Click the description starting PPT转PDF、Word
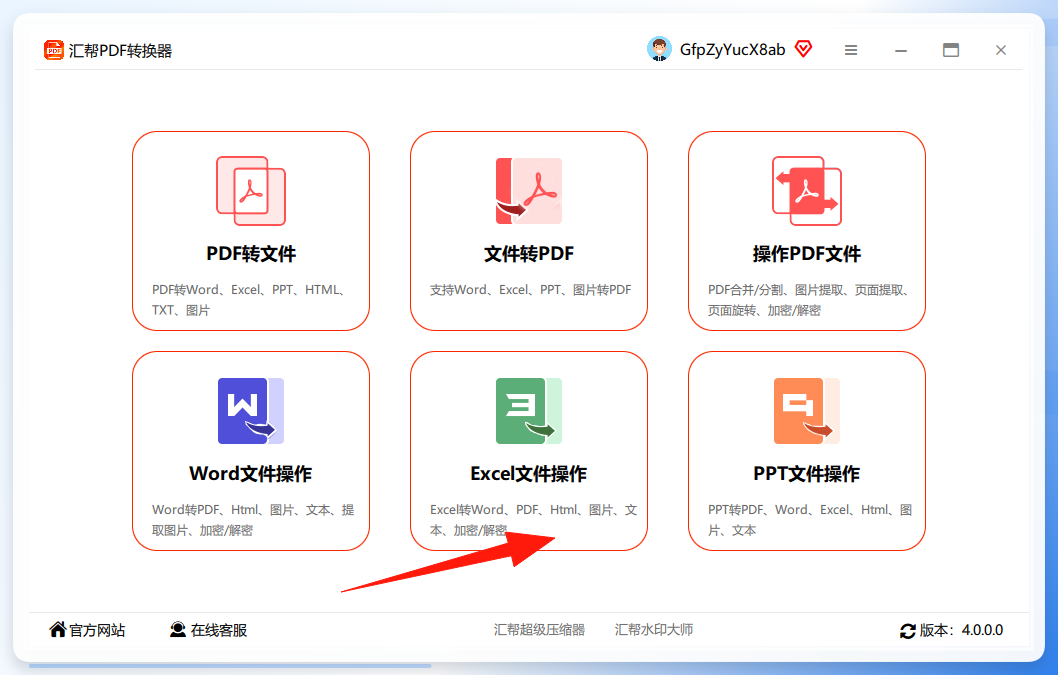The image size is (1058, 675). 810,520
